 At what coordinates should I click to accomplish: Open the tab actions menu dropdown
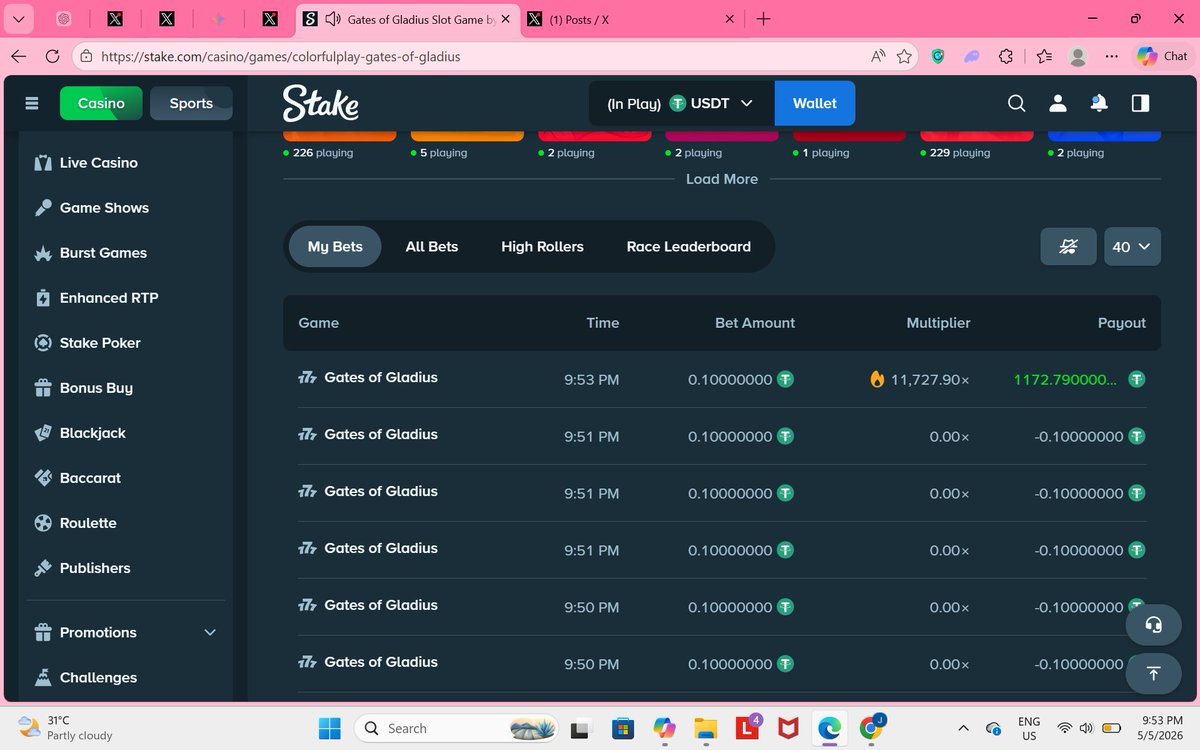[19, 18]
